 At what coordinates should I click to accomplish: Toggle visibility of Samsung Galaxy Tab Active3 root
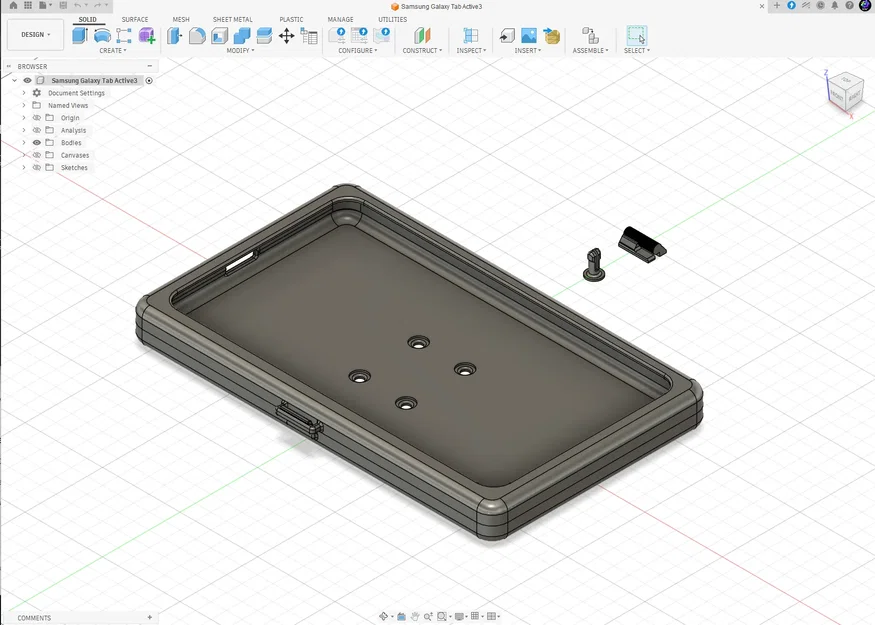27,80
